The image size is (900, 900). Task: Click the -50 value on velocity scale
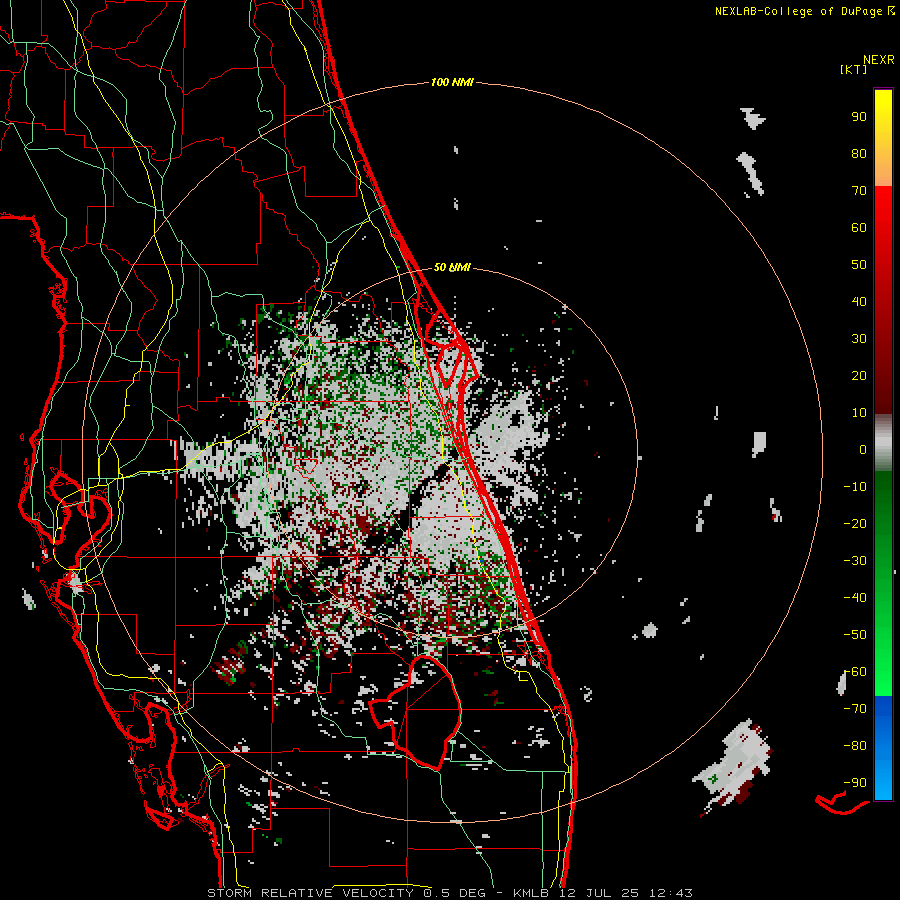pyautogui.click(x=855, y=635)
